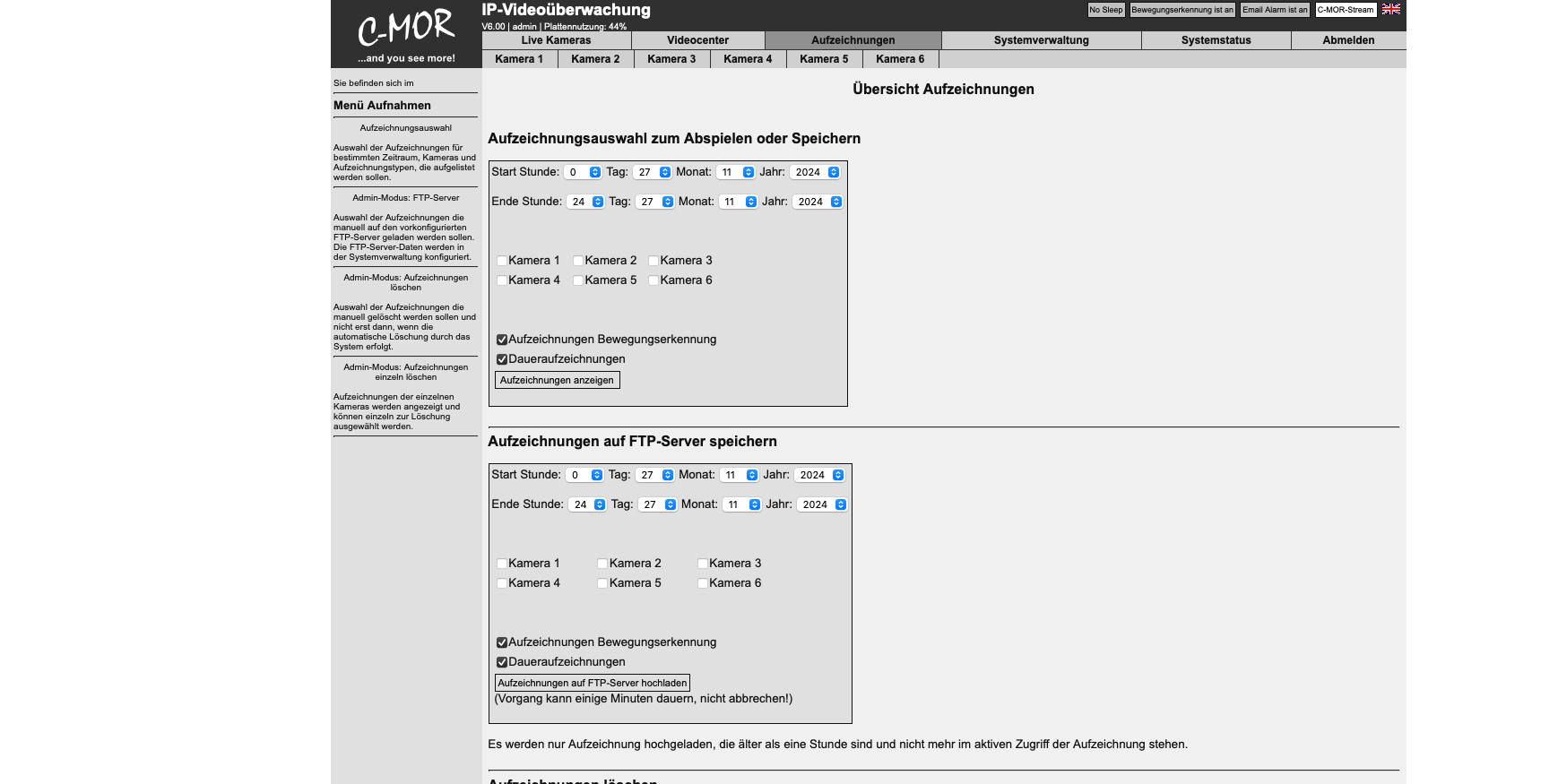This screenshot has width=1558, height=784.
Task: Click the C-MOR logo
Action: [x=406, y=34]
